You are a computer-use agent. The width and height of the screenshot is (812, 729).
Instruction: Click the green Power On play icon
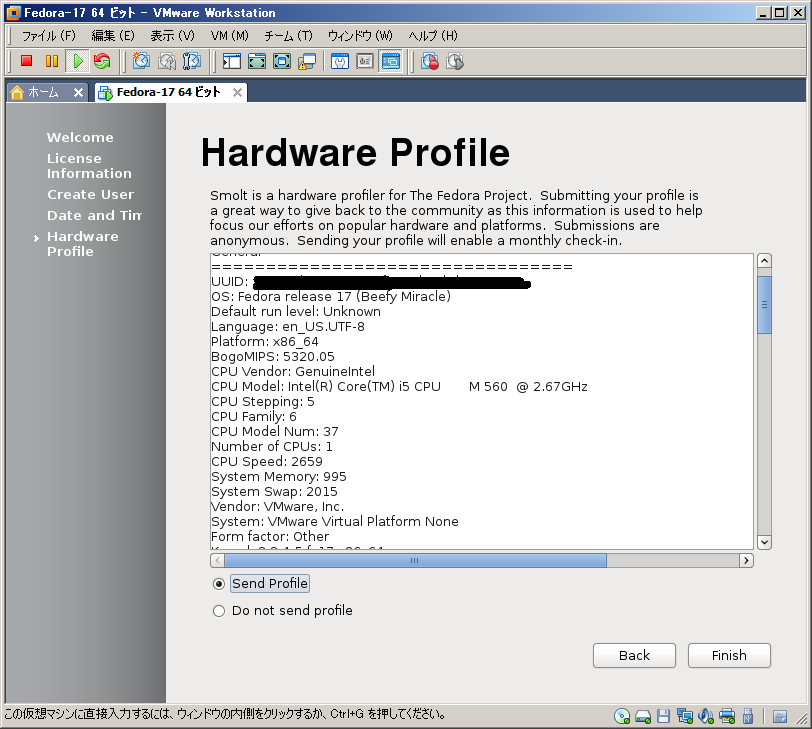coord(77,62)
